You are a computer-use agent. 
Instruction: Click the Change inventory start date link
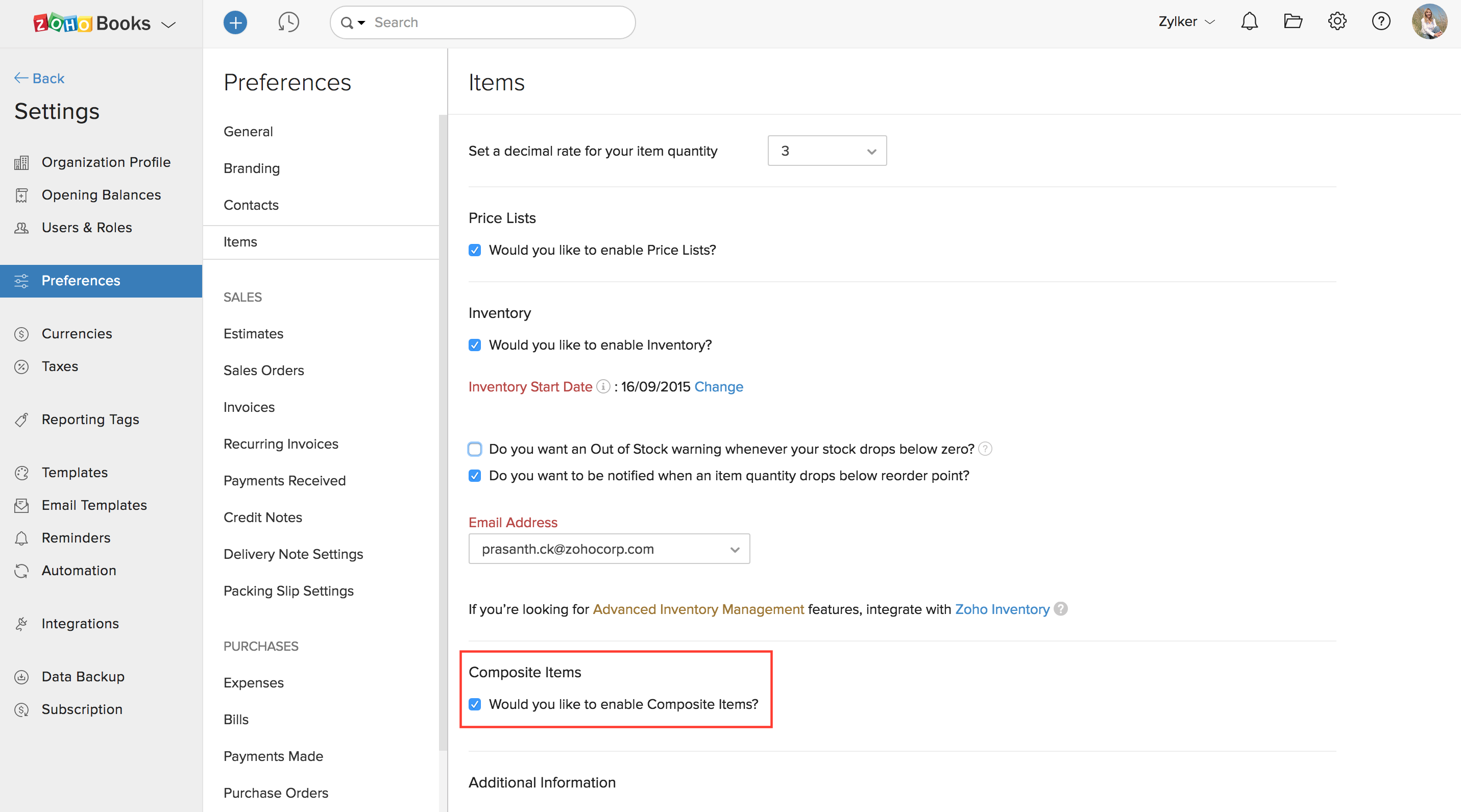coord(718,386)
